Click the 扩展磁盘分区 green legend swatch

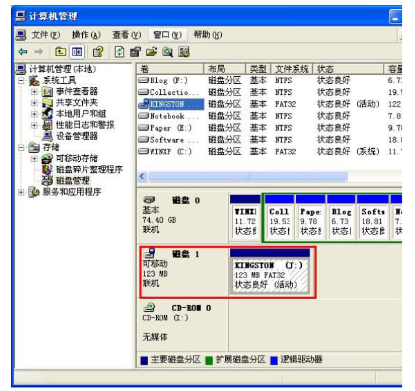tap(209, 361)
